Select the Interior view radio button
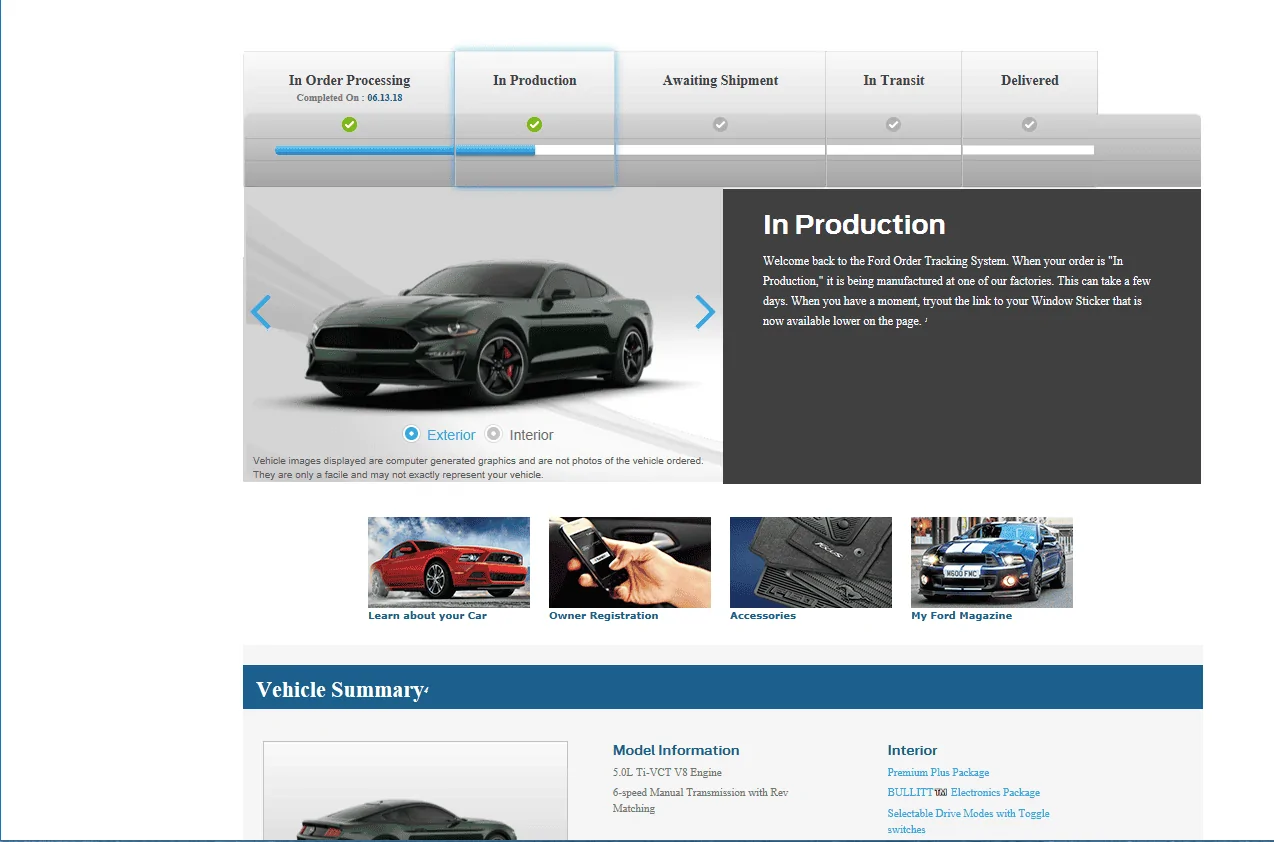Viewport: 1274px width, 842px height. click(x=493, y=434)
